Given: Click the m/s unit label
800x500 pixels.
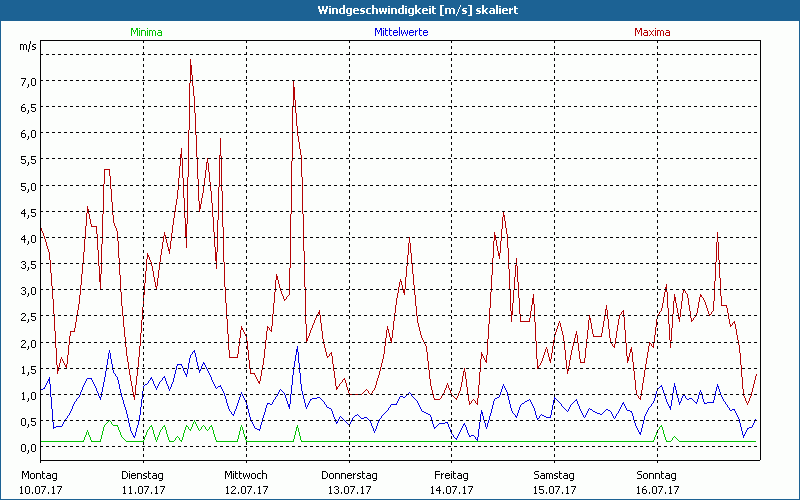Looking at the screenshot, I should tap(27, 46).
